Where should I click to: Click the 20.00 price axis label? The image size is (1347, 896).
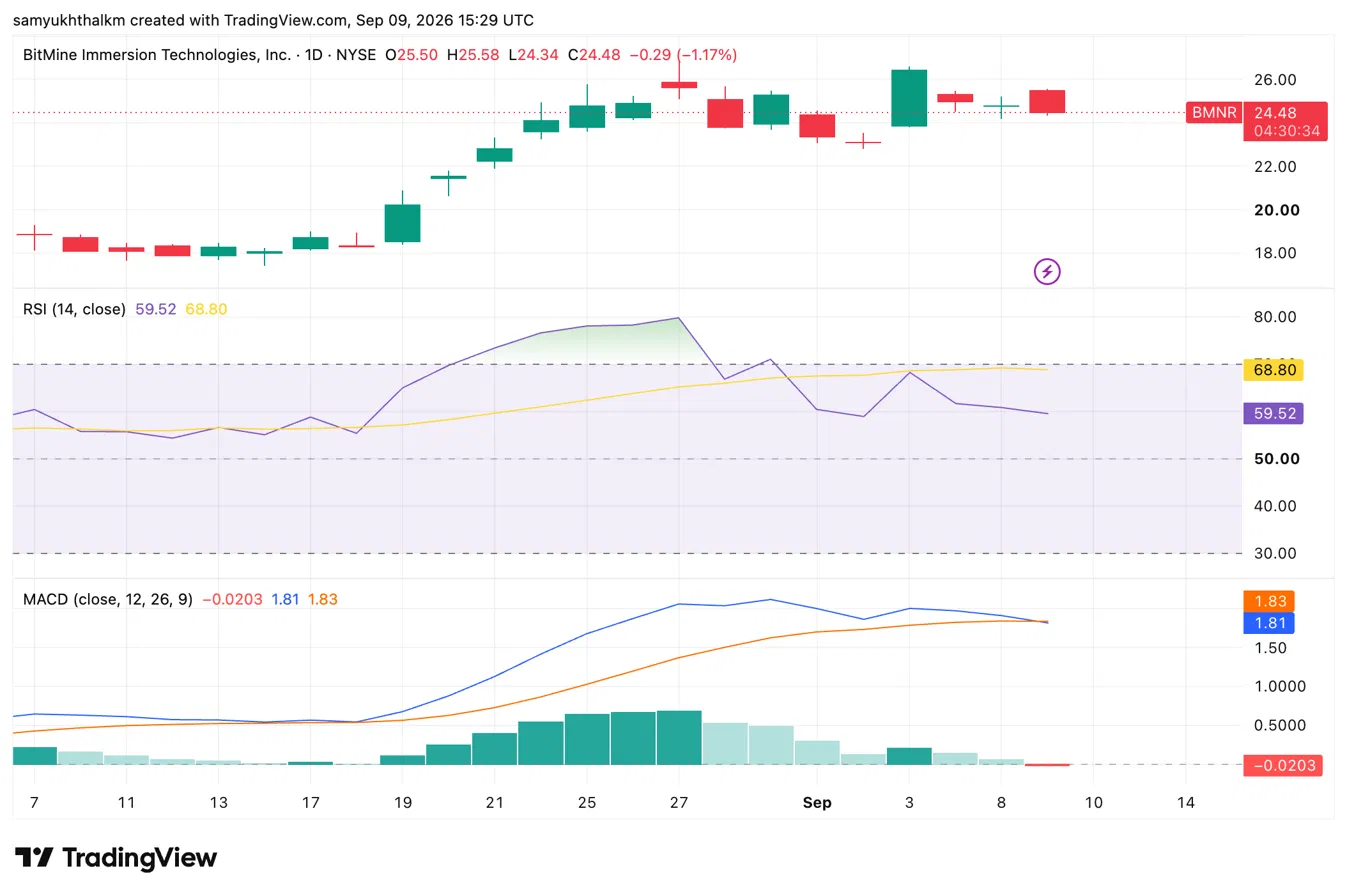click(1276, 210)
